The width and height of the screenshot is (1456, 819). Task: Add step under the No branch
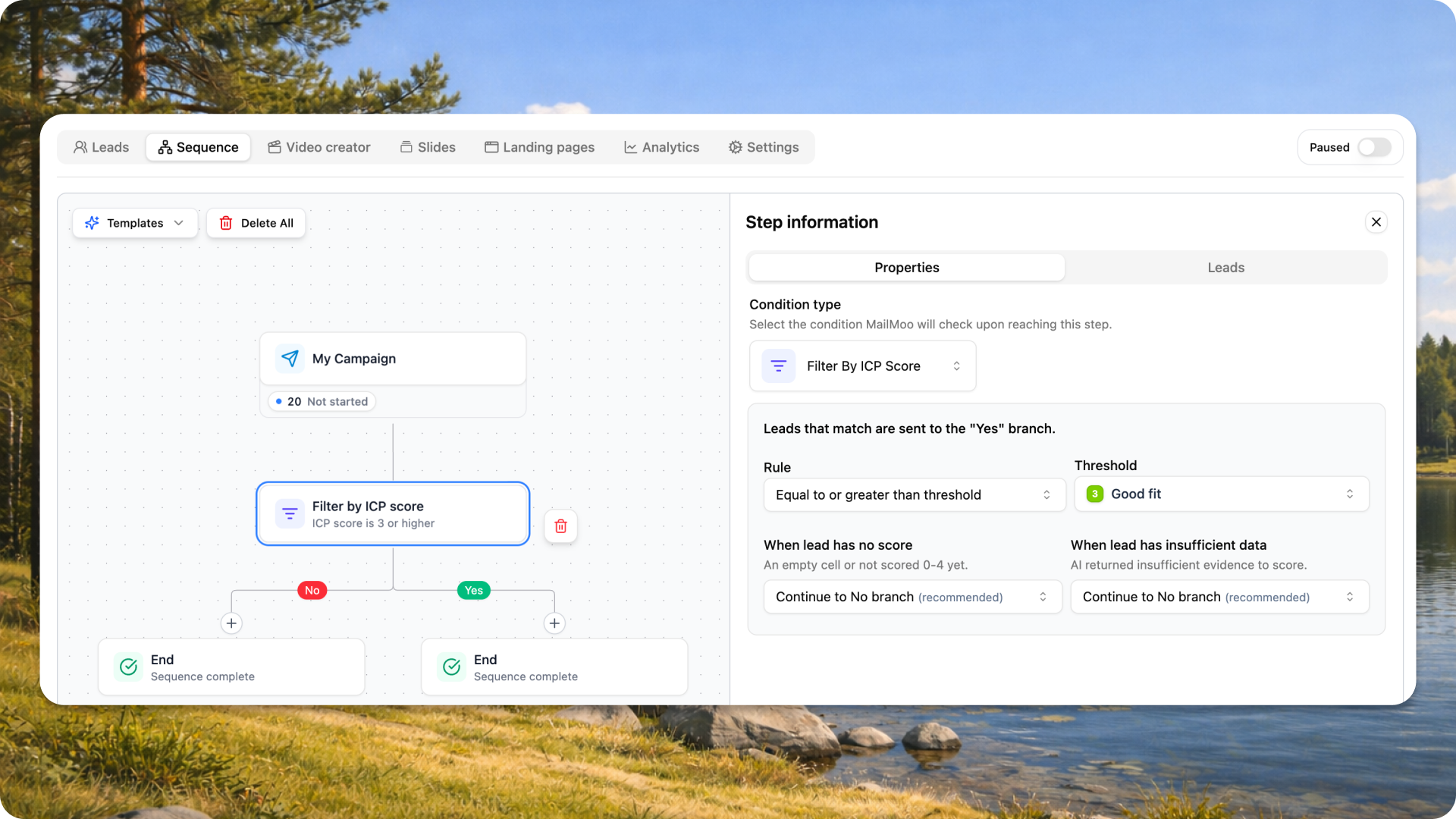[x=231, y=623]
